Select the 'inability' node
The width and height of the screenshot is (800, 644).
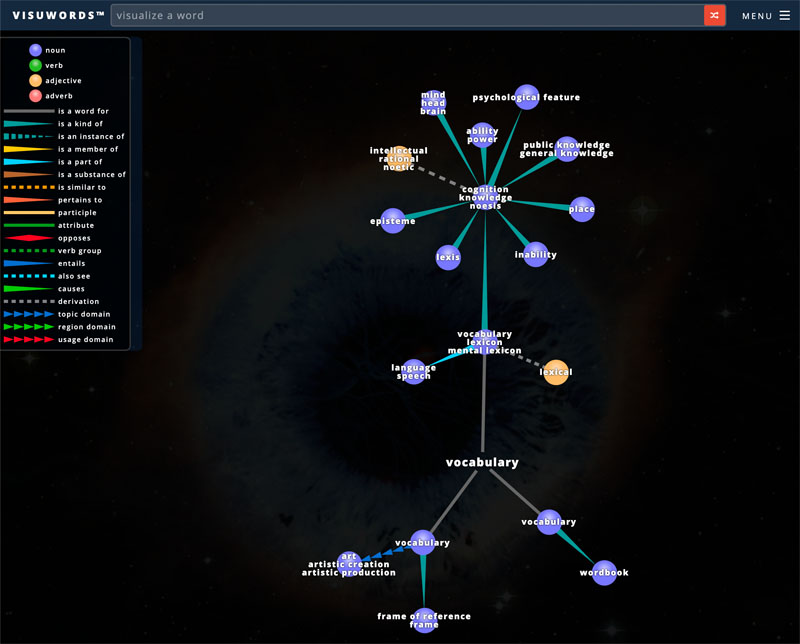[536, 254]
